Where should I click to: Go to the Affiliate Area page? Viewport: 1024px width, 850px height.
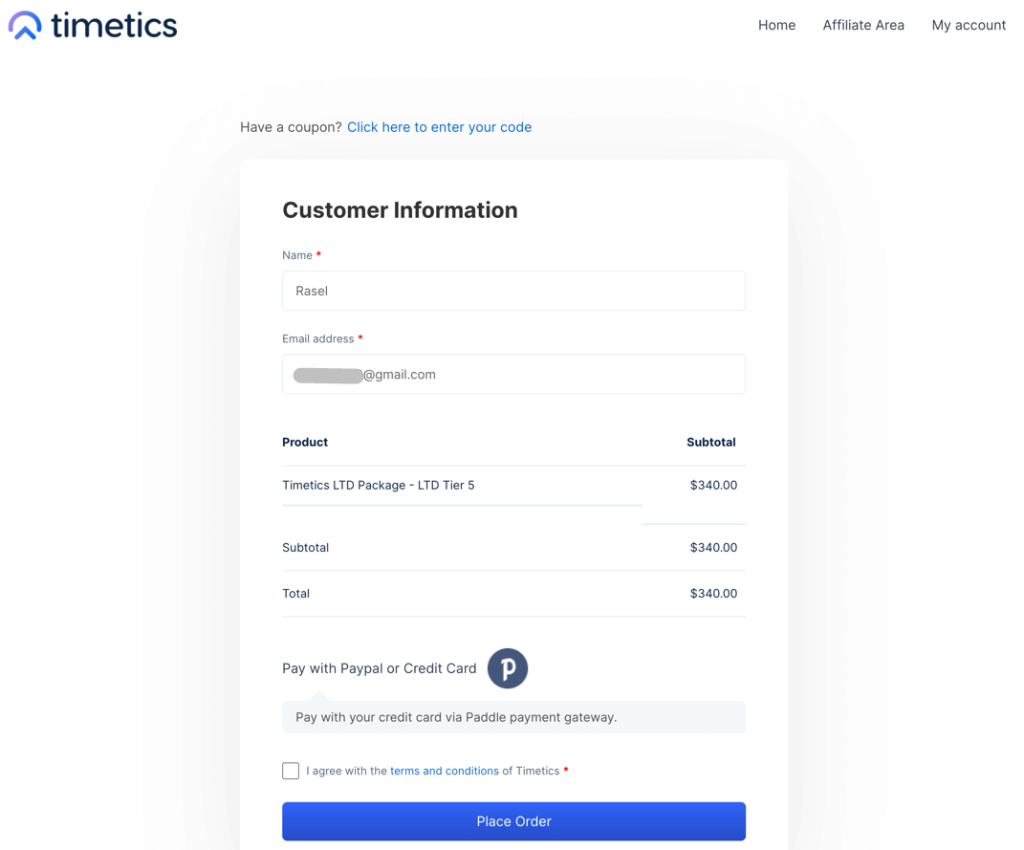(x=863, y=25)
